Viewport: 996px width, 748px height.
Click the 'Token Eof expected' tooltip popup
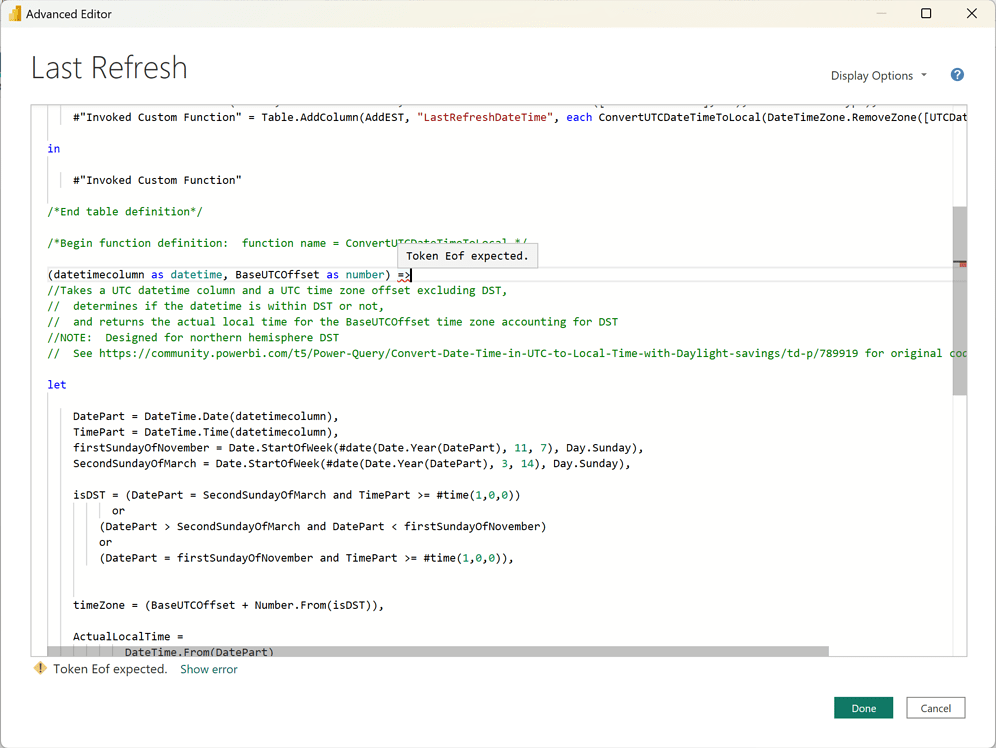[x=467, y=256]
